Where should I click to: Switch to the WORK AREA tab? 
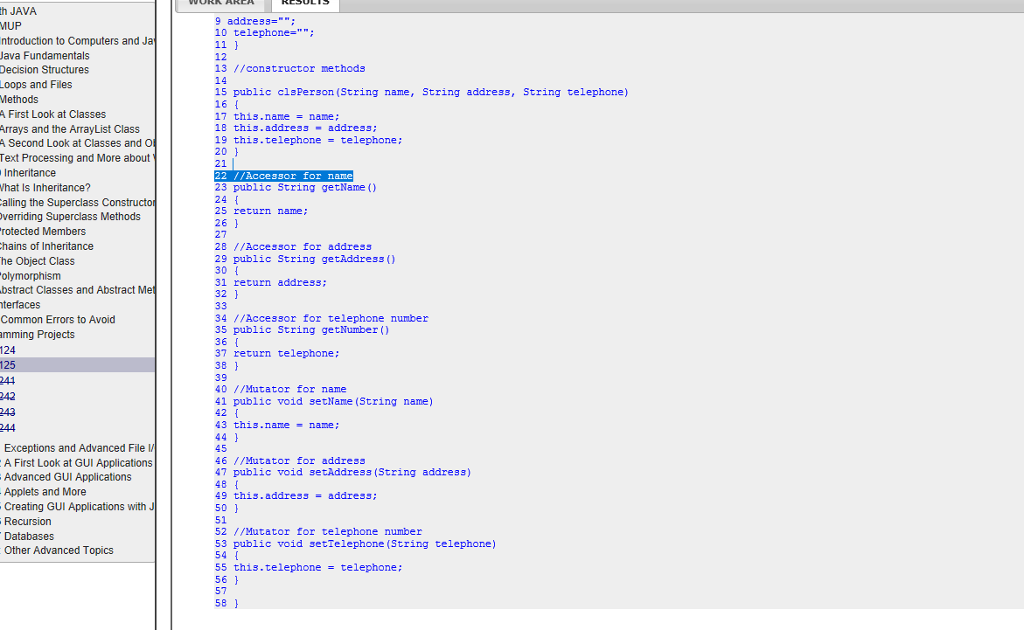pos(220,3)
